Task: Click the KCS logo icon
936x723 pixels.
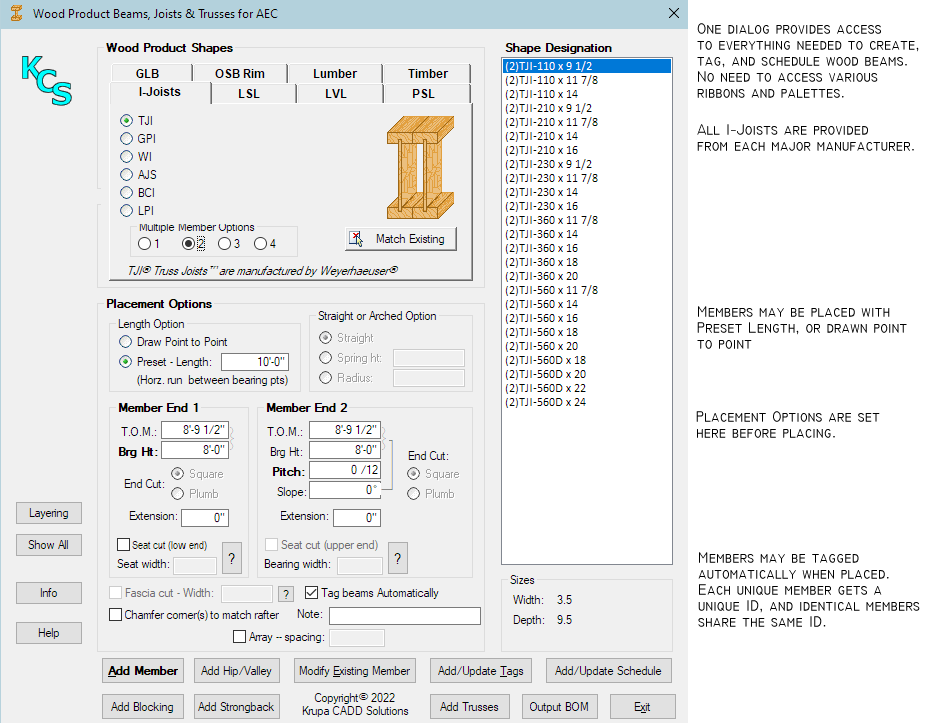Action: [x=47, y=80]
